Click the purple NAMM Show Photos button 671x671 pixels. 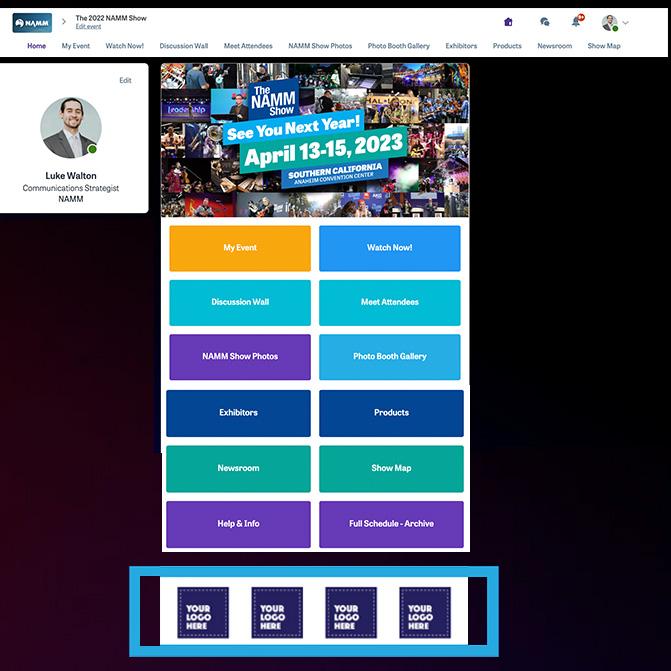coord(240,357)
